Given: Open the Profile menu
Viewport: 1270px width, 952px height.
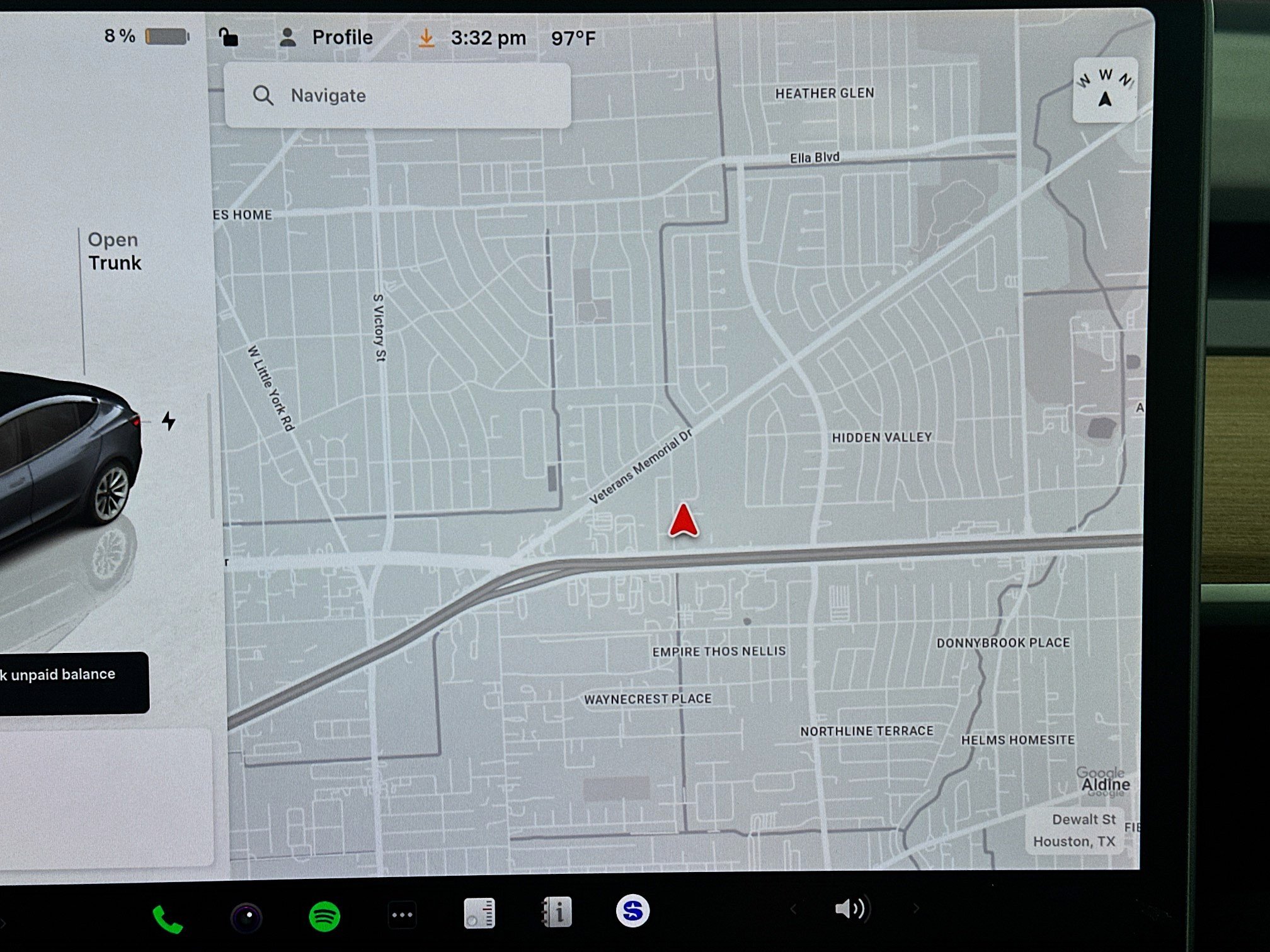Looking at the screenshot, I should pos(326,37).
